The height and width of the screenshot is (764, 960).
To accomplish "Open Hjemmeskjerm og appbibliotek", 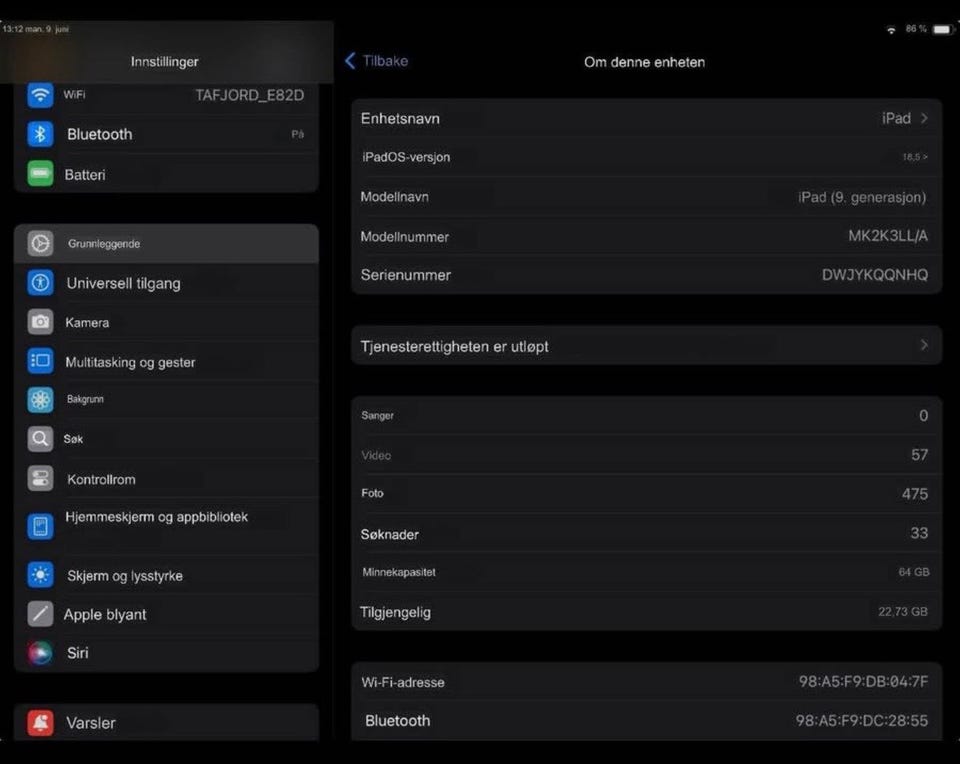I will tap(167, 526).
